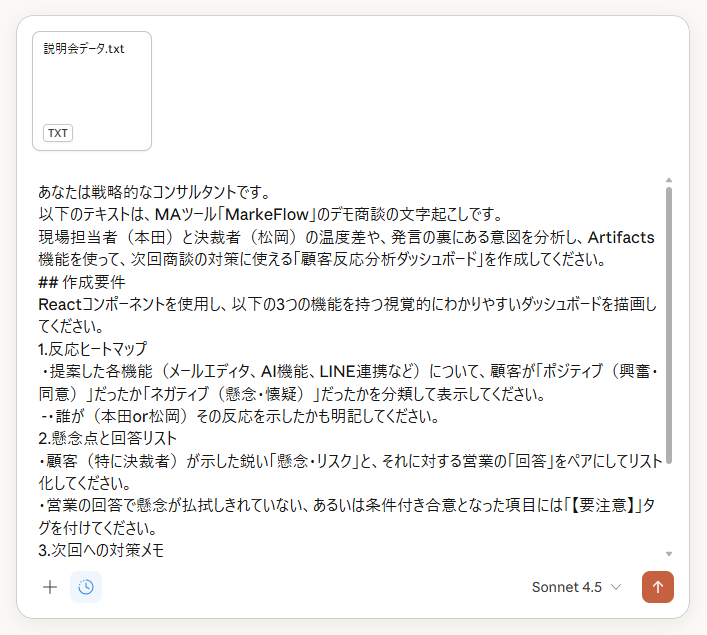
Task: Click the '2.懸念点と回答リスト' heading text
Action: (x=107, y=438)
